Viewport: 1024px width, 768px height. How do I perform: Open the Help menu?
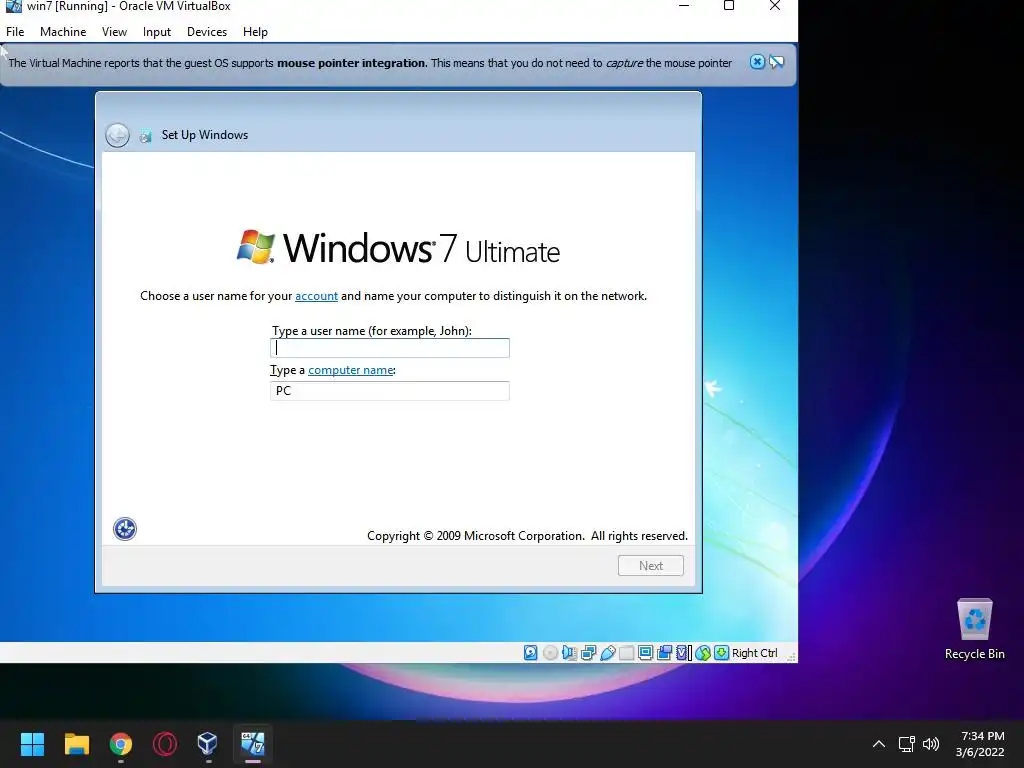255,31
